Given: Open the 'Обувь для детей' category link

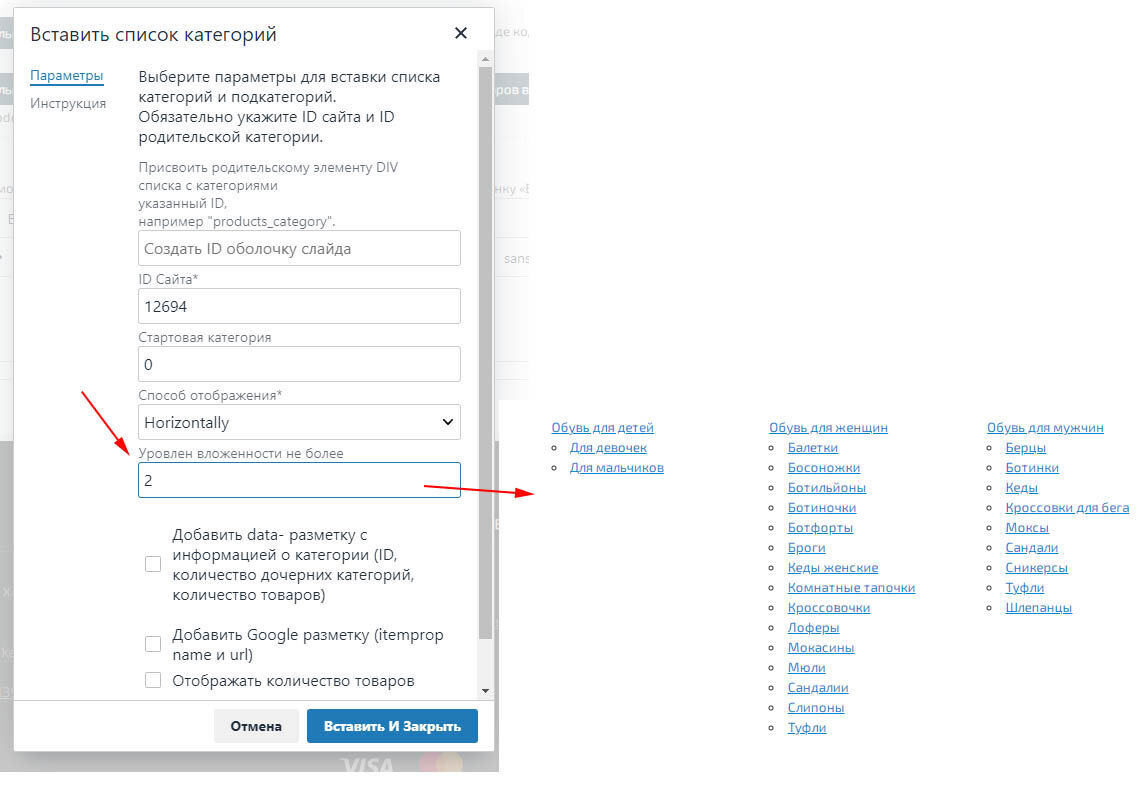Looking at the screenshot, I should [x=602, y=428].
